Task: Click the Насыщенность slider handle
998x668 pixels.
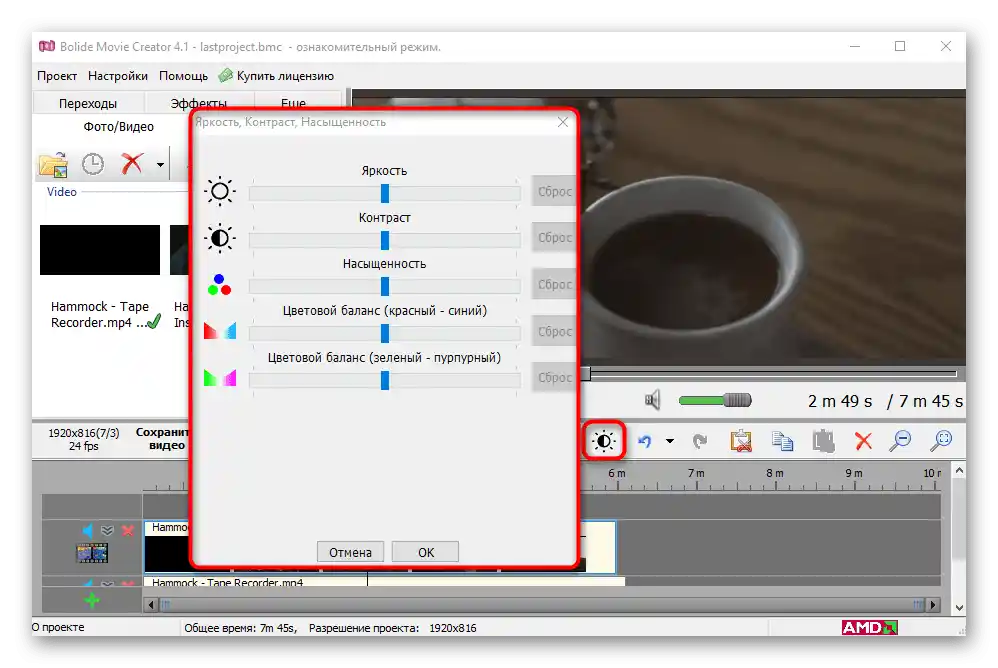Action: [x=384, y=286]
